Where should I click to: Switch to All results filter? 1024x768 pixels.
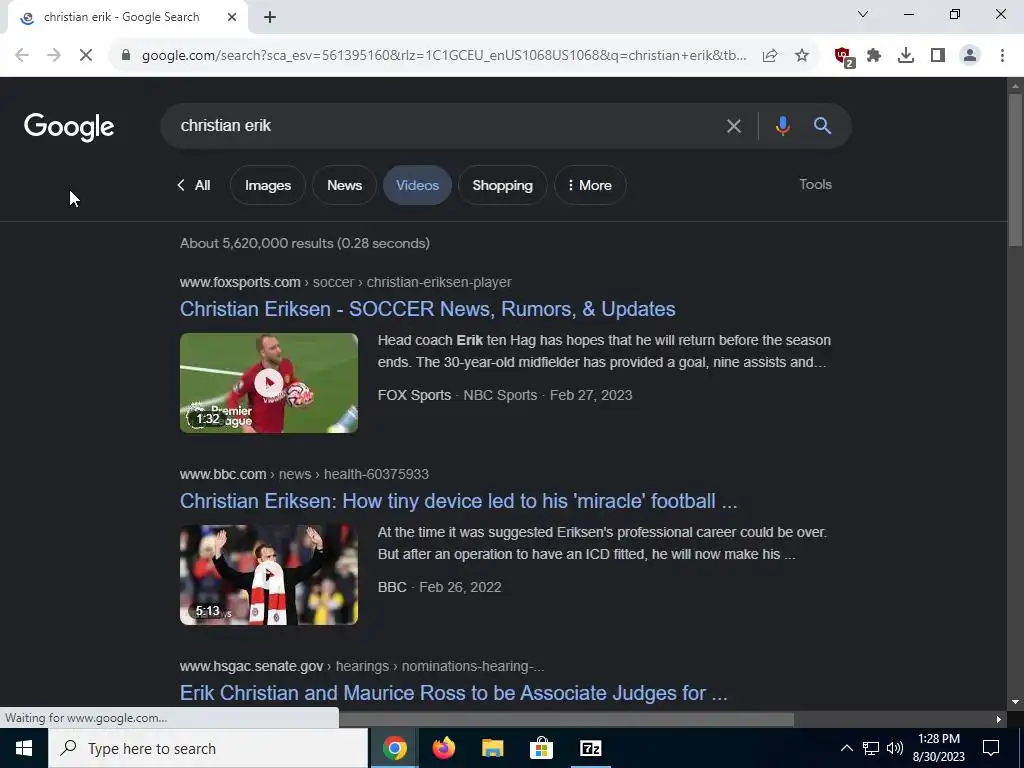[x=193, y=185]
